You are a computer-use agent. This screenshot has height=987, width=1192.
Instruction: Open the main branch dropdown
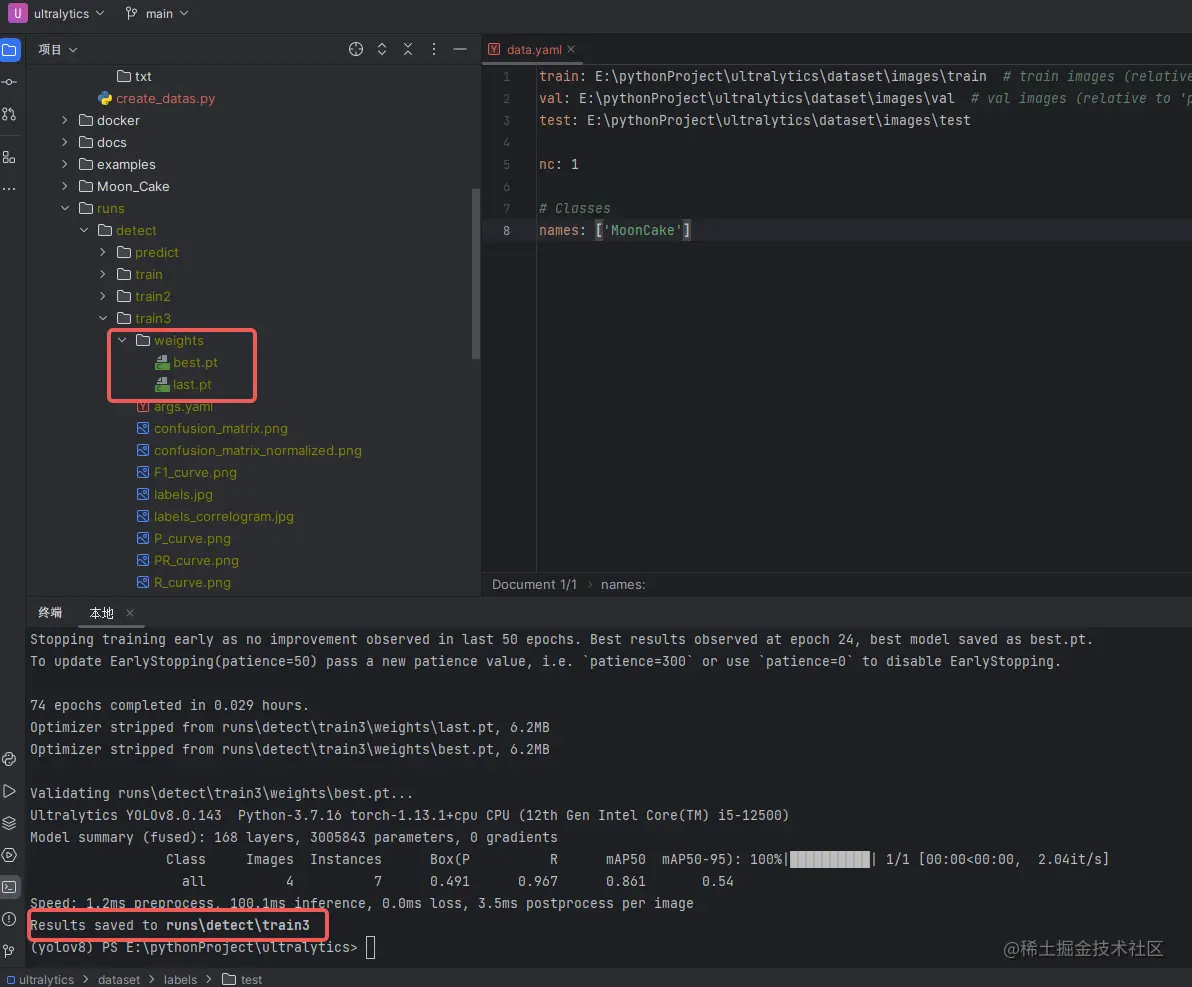157,14
